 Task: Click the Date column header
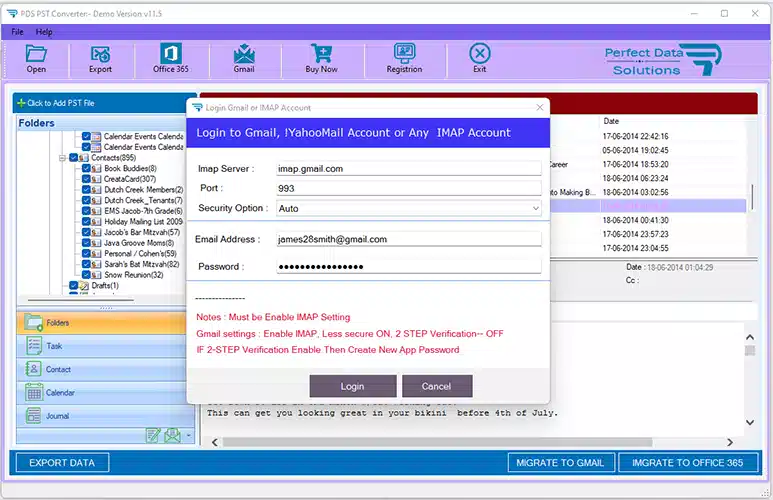point(611,121)
